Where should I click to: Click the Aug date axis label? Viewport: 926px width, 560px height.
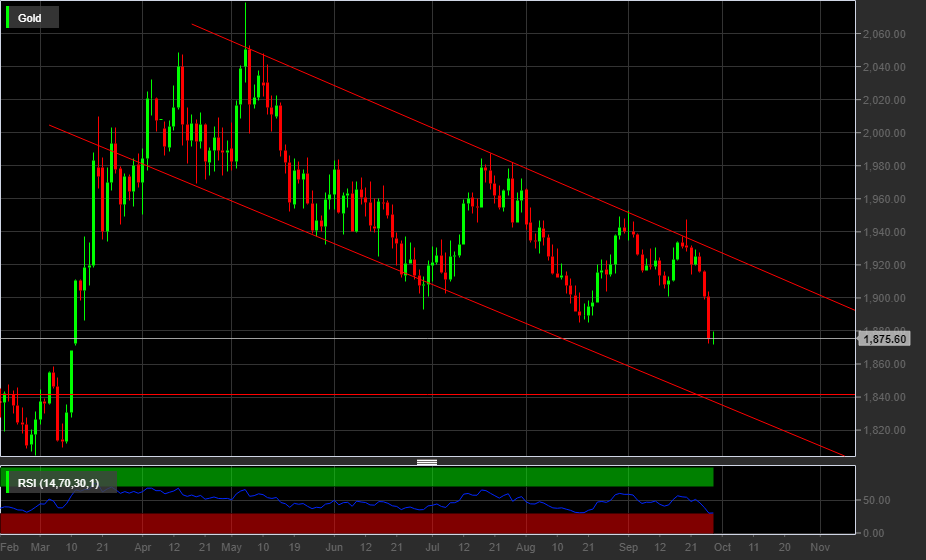click(x=526, y=548)
